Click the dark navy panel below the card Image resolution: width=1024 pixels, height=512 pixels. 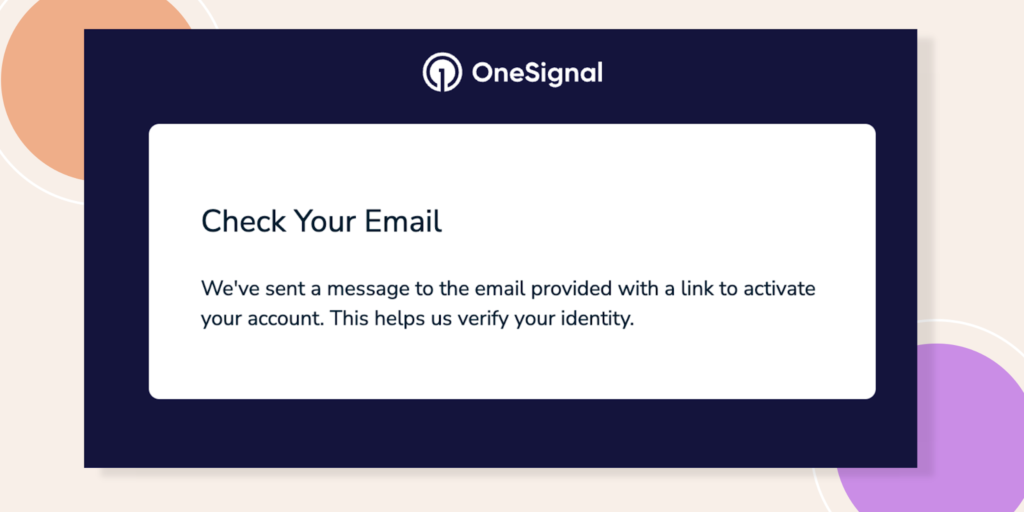point(500,433)
